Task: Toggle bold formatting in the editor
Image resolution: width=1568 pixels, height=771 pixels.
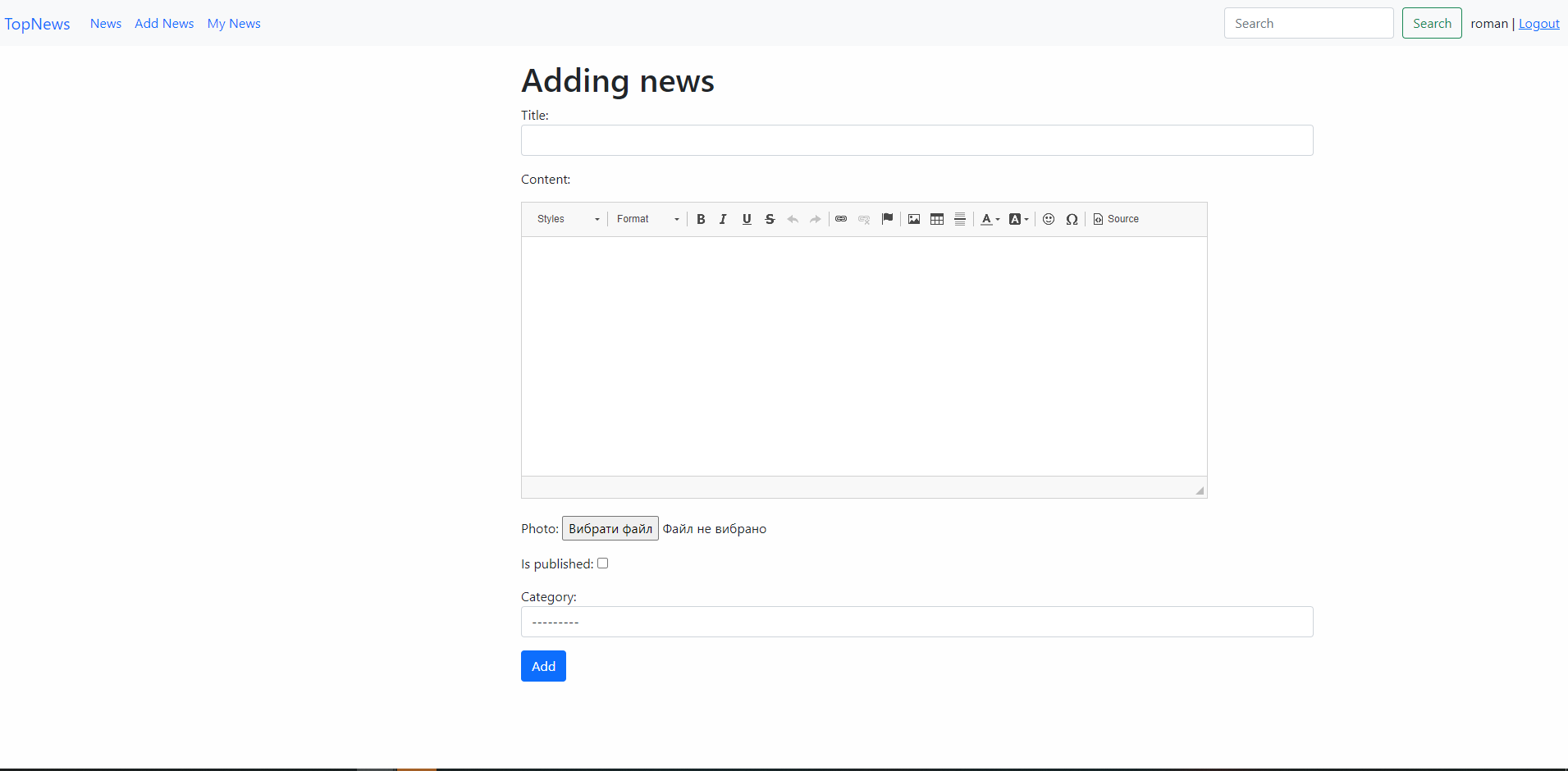Action: [700, 219]
